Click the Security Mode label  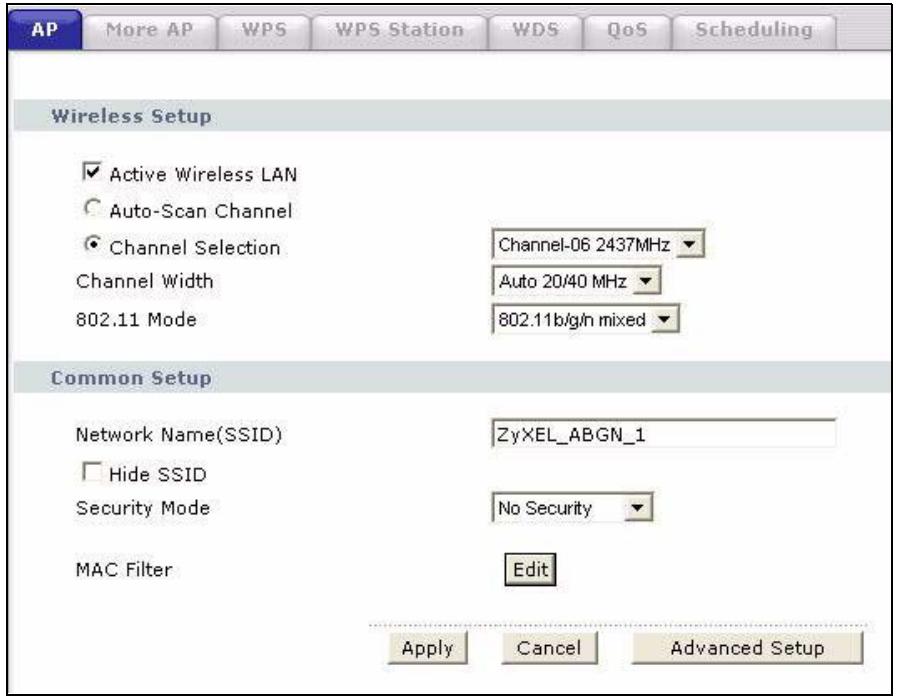coord(143,508)
